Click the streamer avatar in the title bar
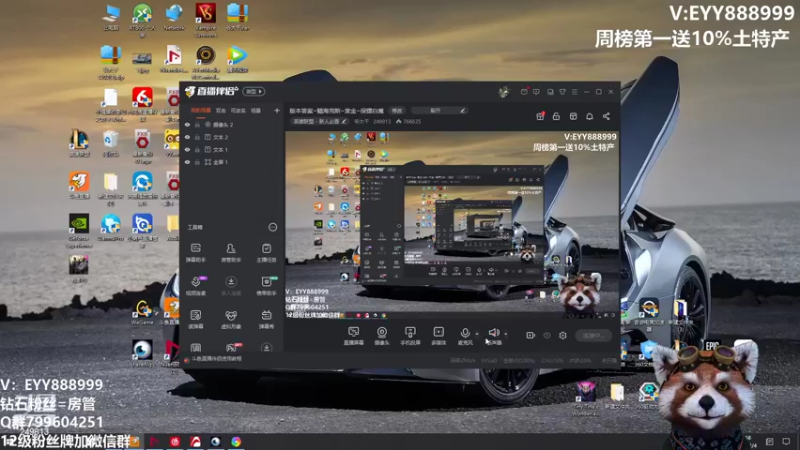Screen dimensions: 800x450 tap(504, 92)
